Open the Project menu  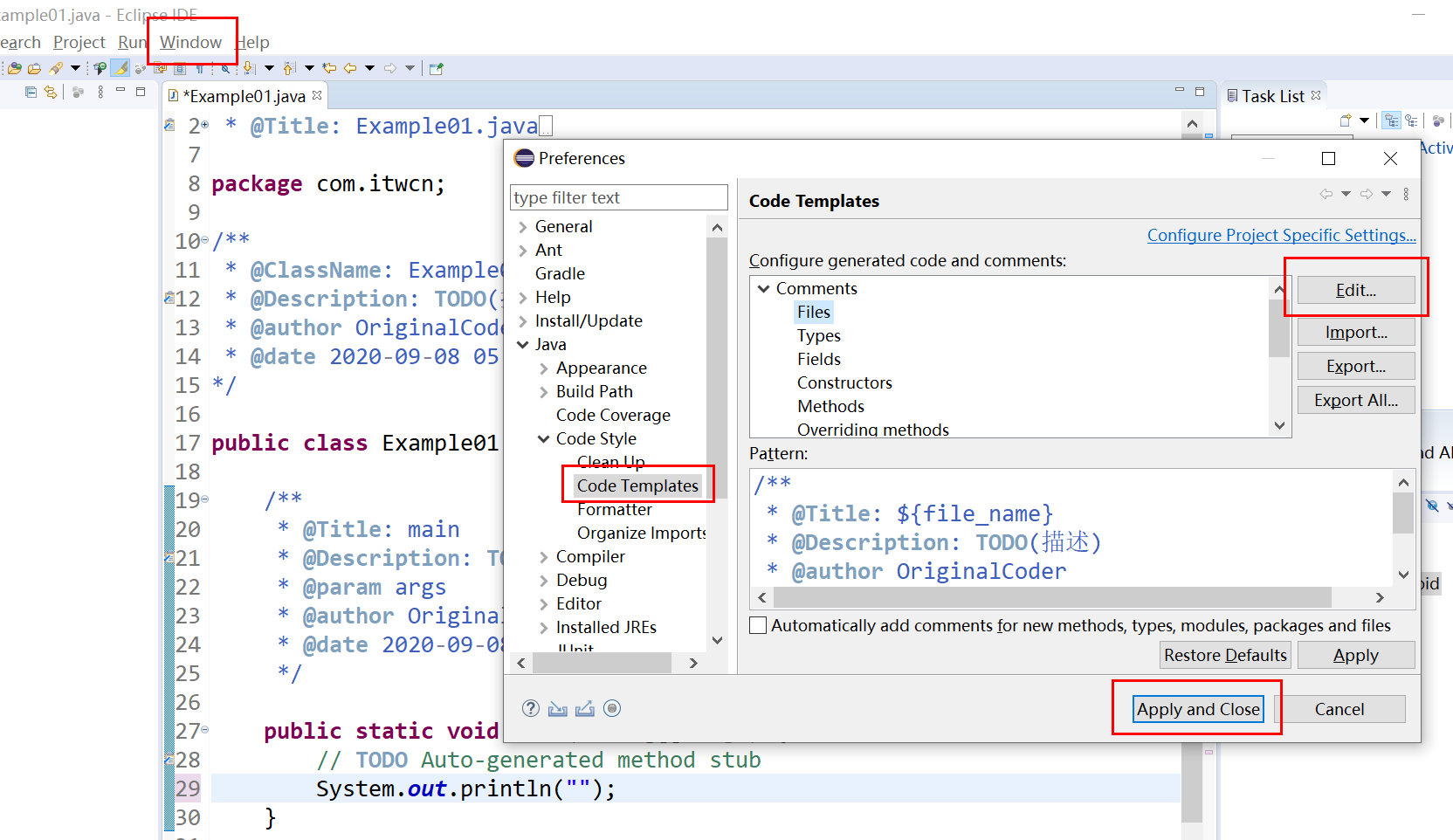(x=79, y=42)
